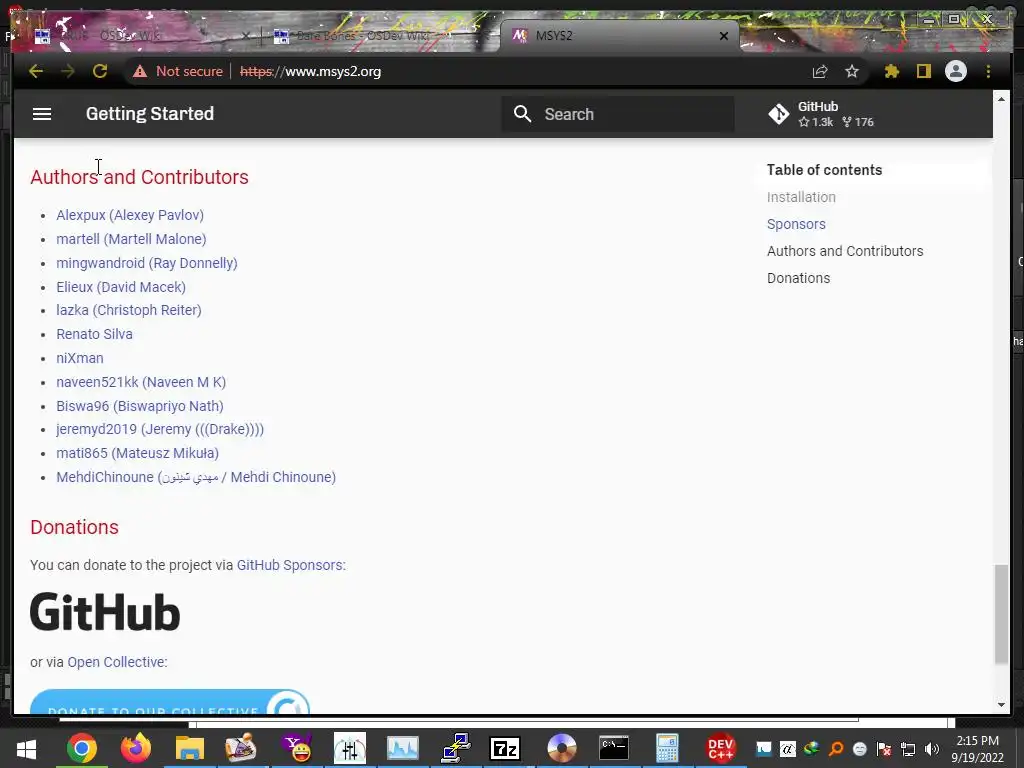This screenshot has width=1024, height=768.
Task: Open Yahoo Messenger taskbar icon
Action: (297, 748)
